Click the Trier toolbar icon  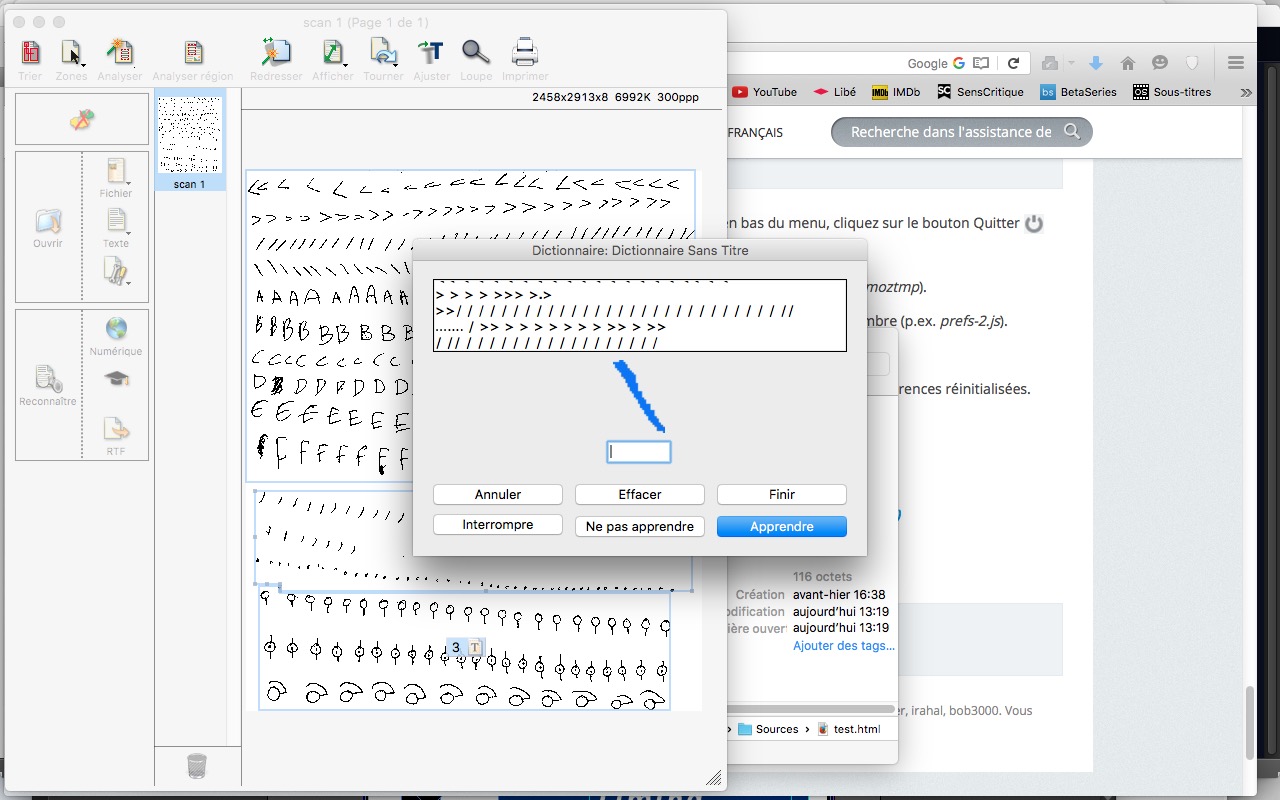click(x=31, y=53)
